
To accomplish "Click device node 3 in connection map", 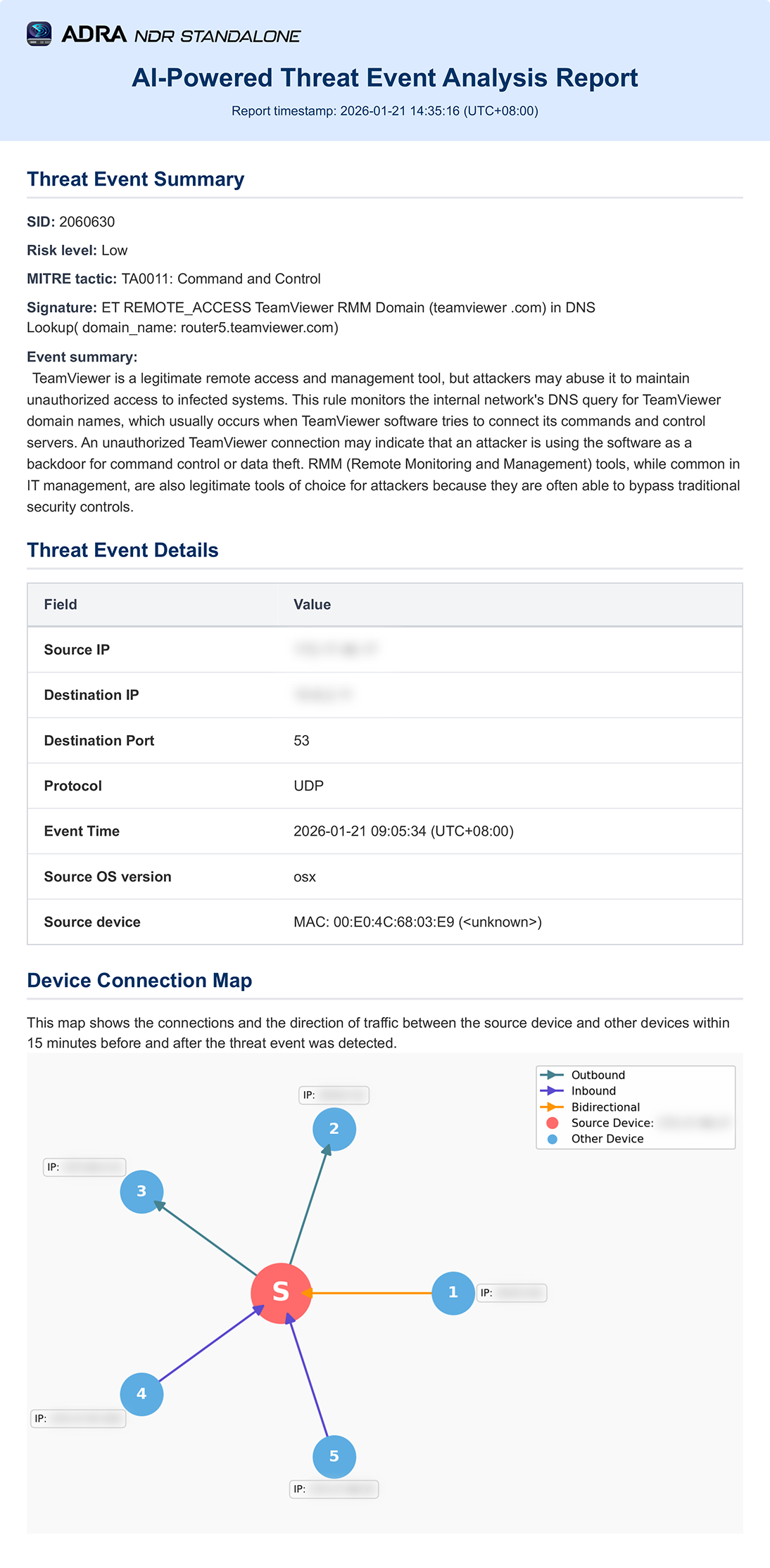I will pos(141,1192).
